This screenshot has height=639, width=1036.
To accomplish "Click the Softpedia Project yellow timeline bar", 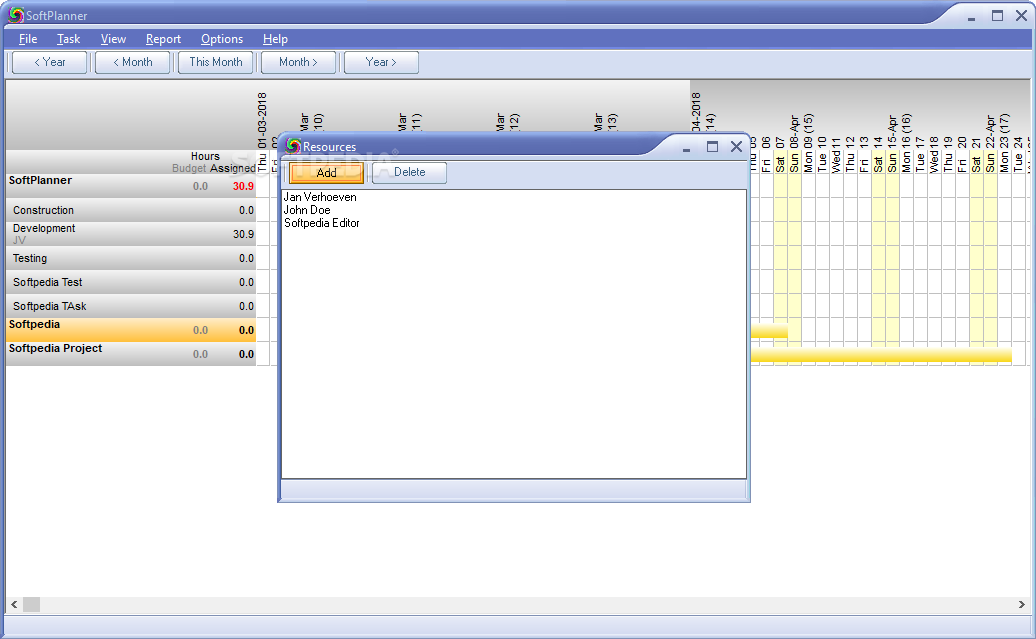I will 881,356.
